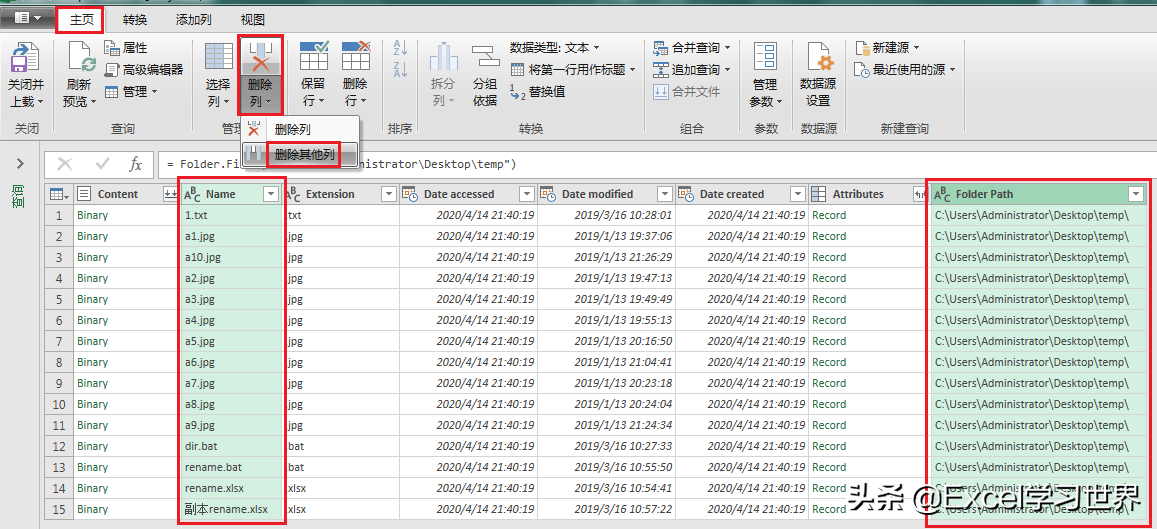1157x529 pixels.
Task: Switch to the 转换 ribbon tab
Action: pos(134,20)
